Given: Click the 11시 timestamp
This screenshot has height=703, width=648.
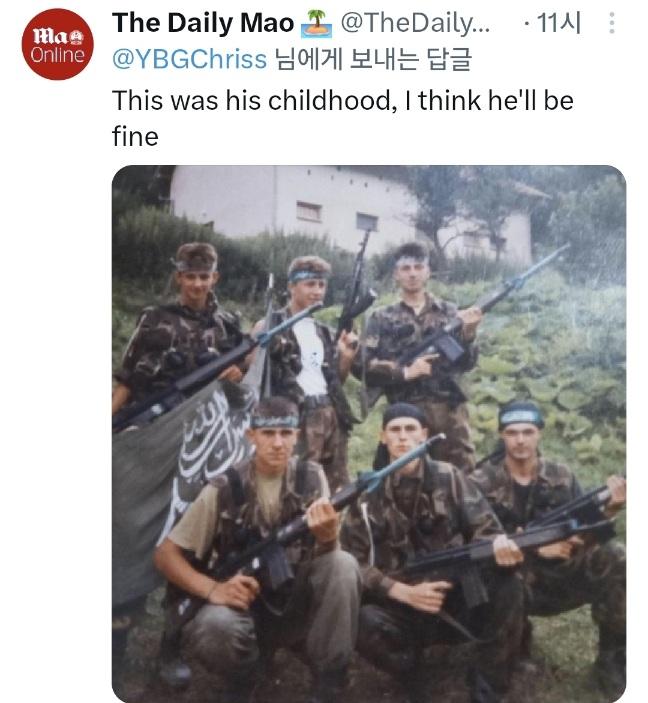Looking at the screenshot, I should pos(559,23).
